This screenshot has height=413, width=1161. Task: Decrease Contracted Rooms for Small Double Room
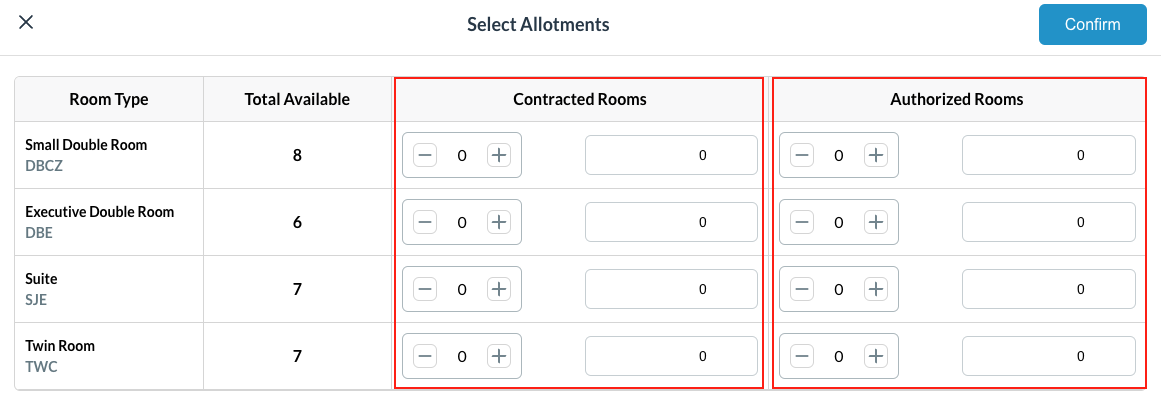[425, 155]
